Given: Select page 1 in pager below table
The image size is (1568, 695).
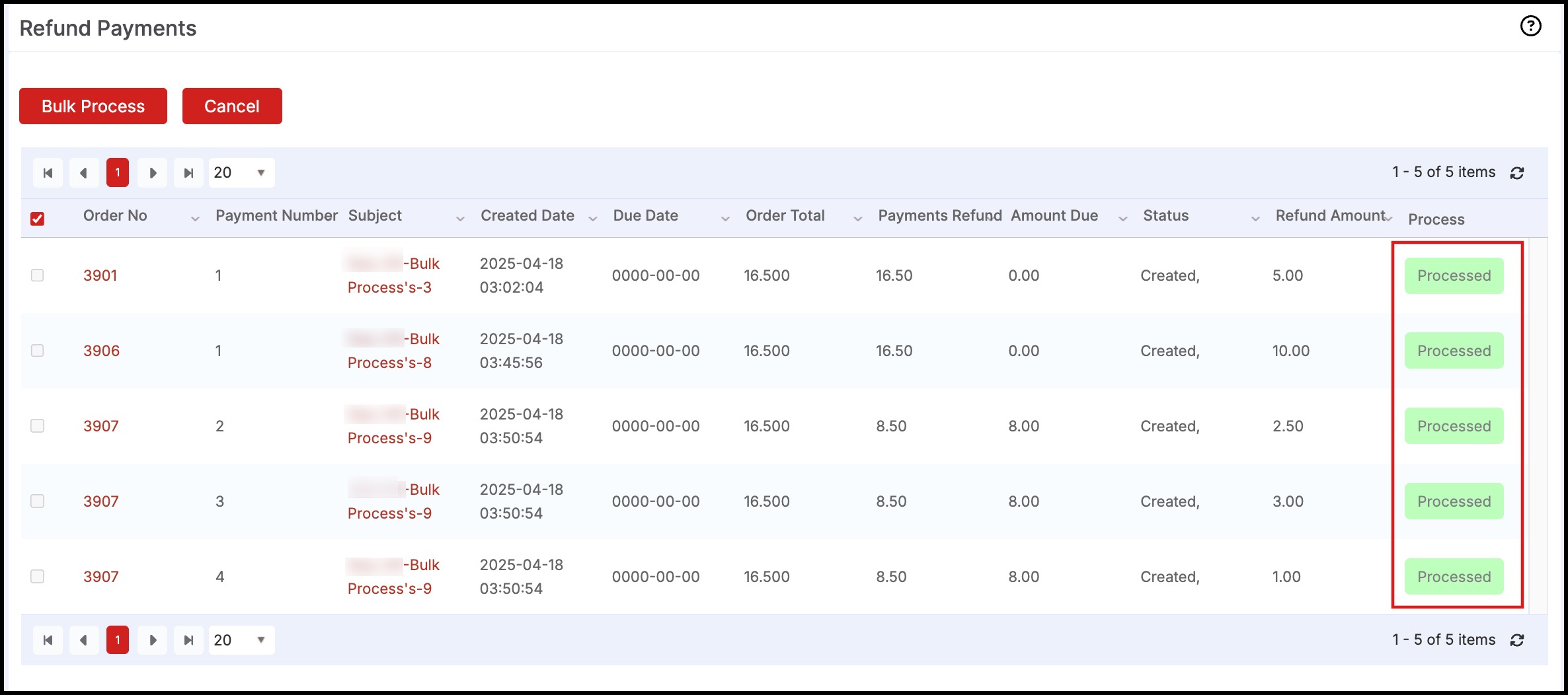Looking at the screenshot, I should 118,640.
